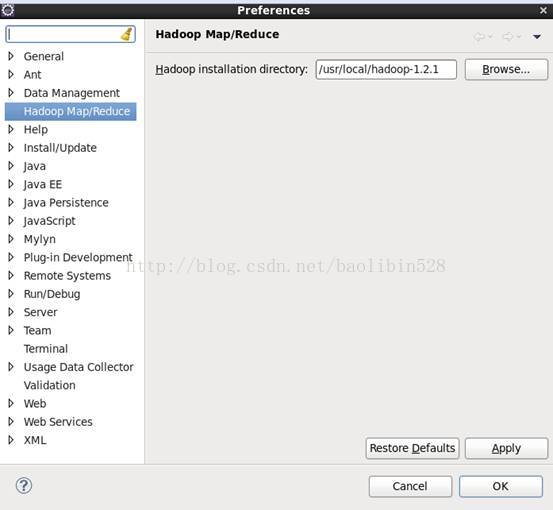
Task: Select the Server tree label
Action: pyautogui.click(x=40, y=312)
